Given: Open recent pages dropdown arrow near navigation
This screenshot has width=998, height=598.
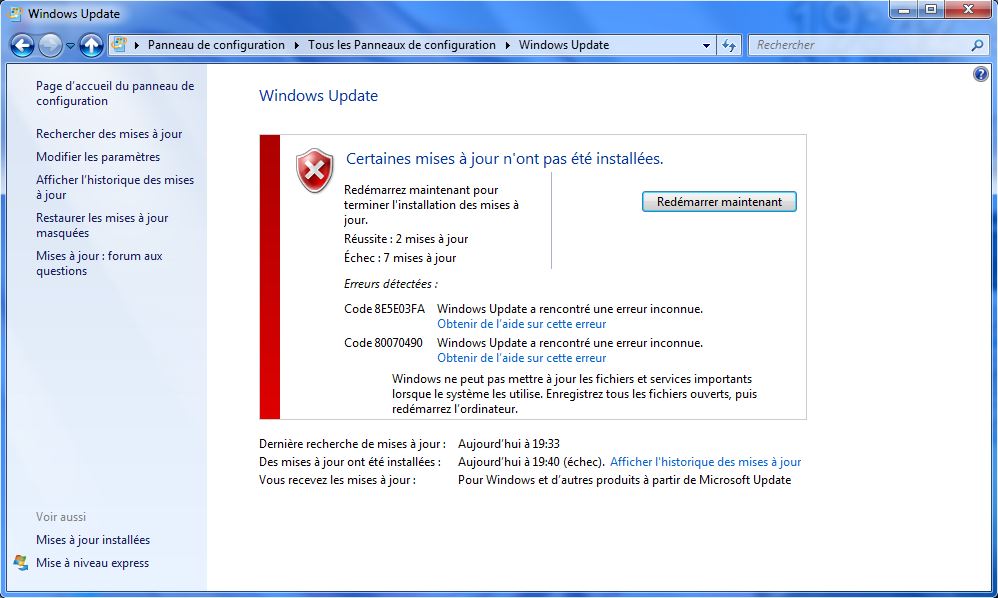Looking at the screenshot, I should tap(70, 46).
